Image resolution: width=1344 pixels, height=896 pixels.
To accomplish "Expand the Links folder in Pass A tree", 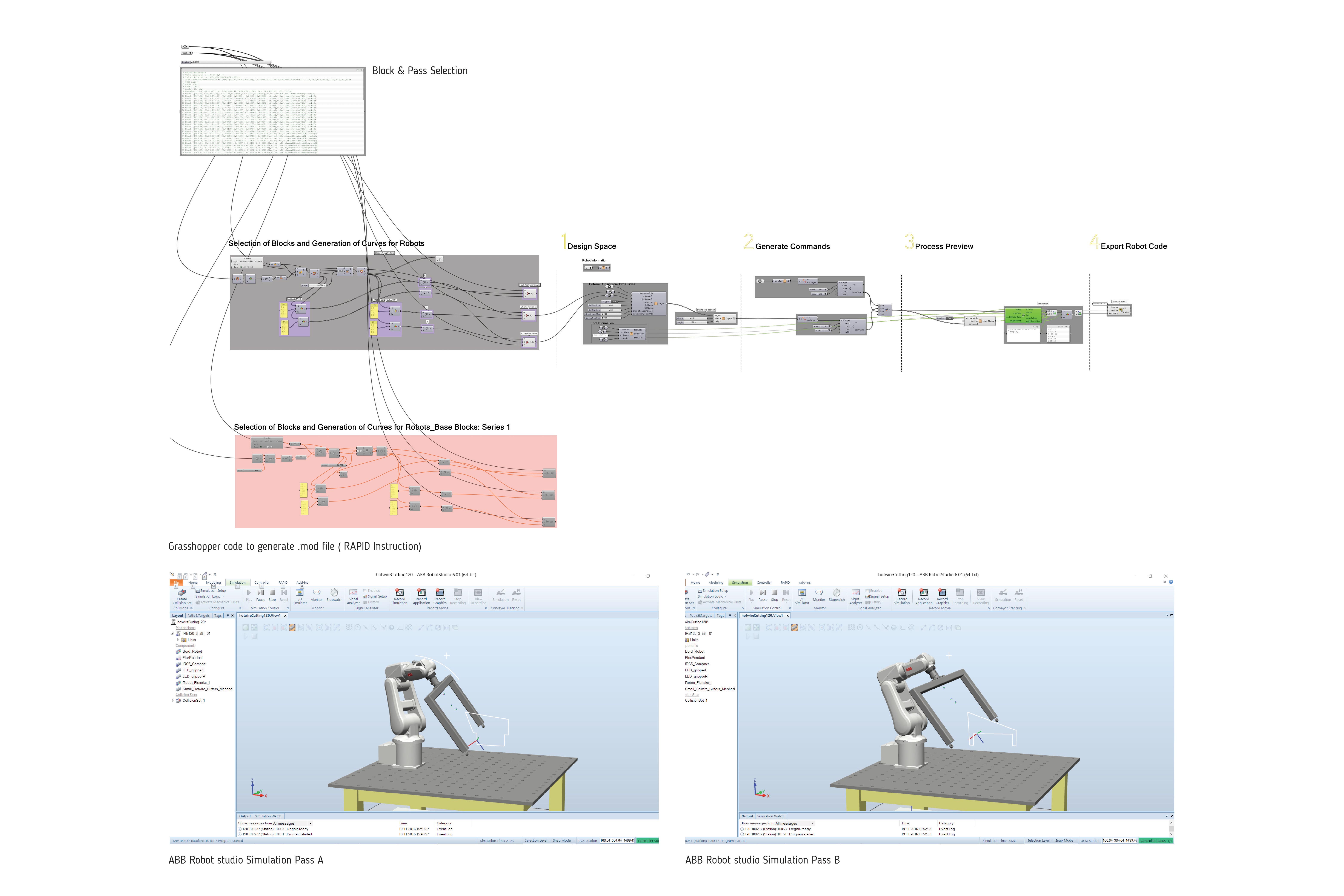I will 178,639.
